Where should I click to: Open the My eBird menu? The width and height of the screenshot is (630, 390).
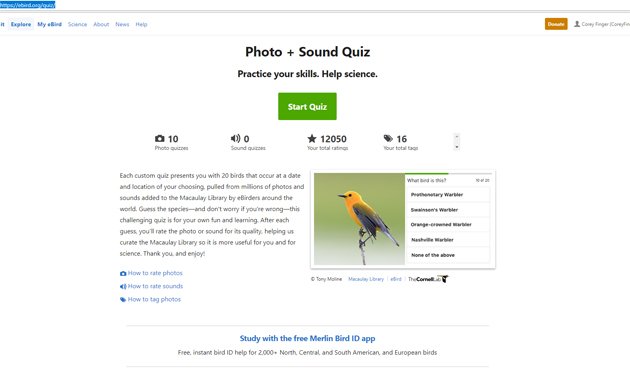(49, 24)
